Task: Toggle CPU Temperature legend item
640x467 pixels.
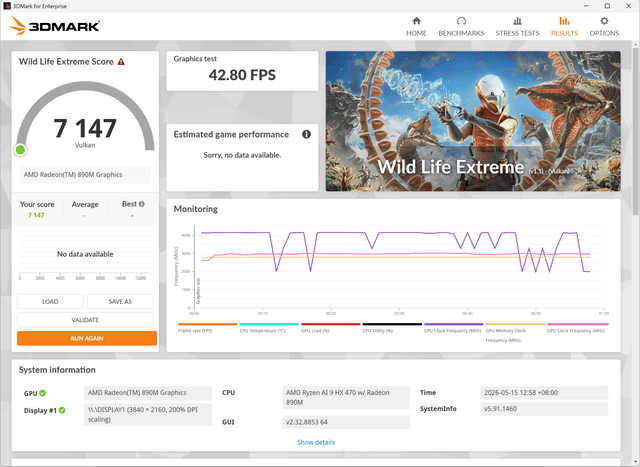Action: (x=269, y=328)
